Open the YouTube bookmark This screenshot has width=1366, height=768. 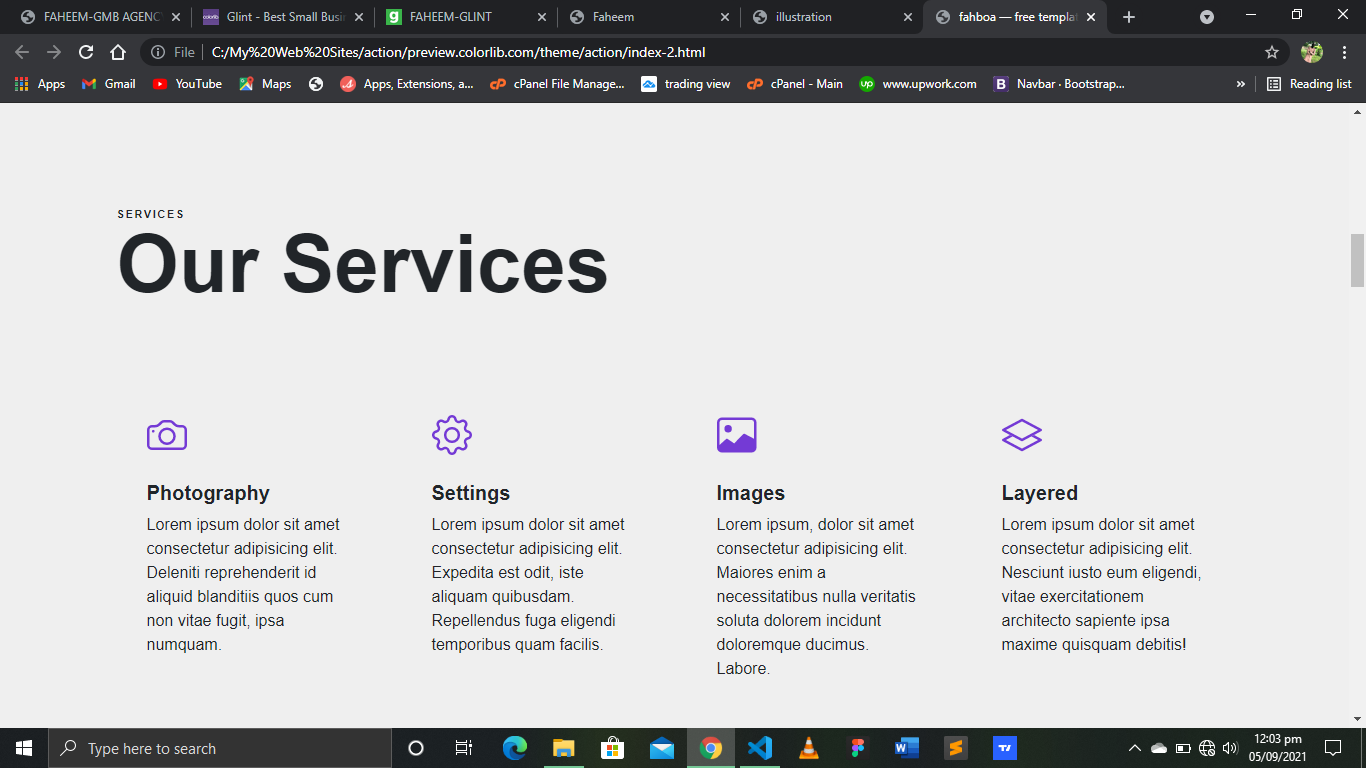click(187, 84)
